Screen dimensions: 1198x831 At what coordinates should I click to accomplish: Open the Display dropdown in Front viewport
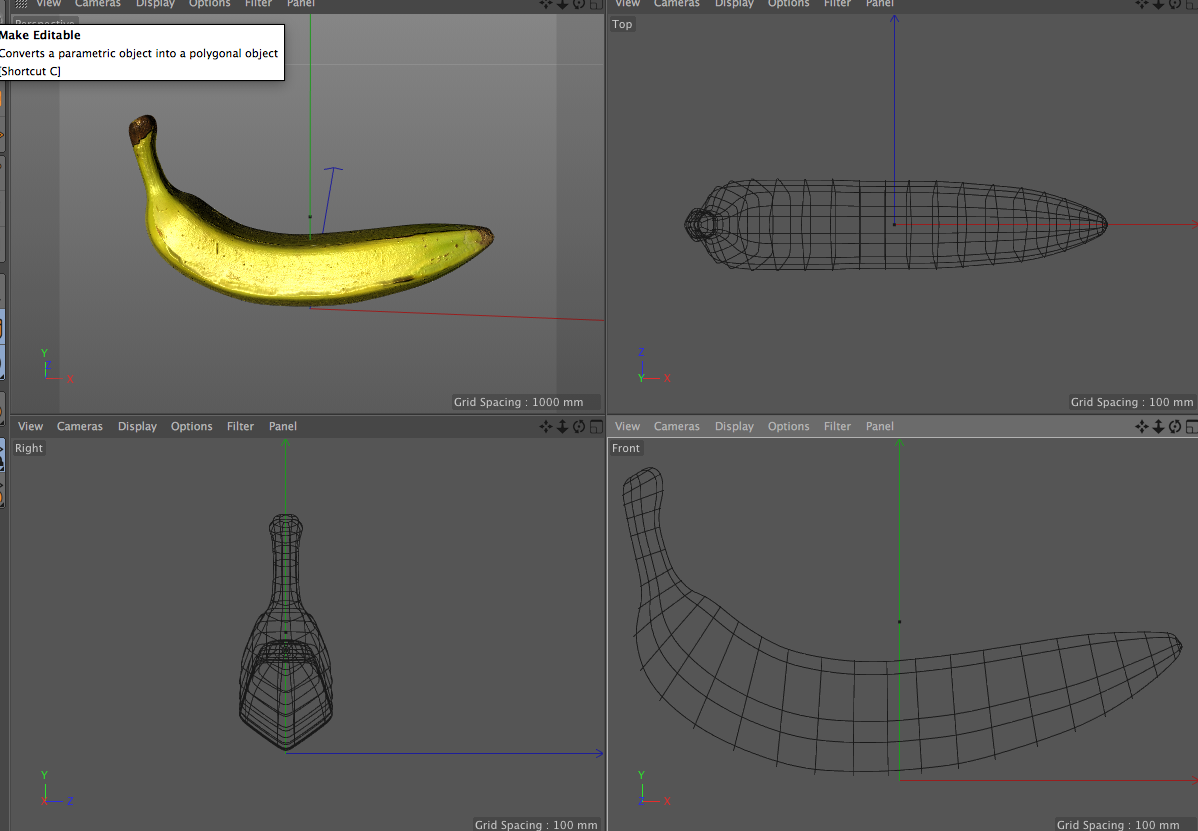click(734, 426)
